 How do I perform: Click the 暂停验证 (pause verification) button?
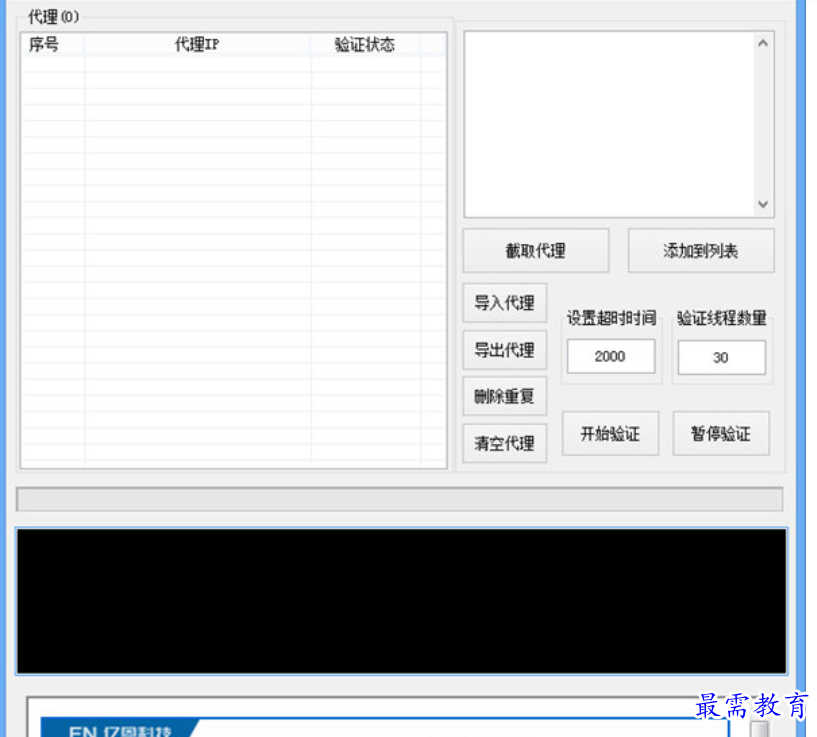(720, 433)
